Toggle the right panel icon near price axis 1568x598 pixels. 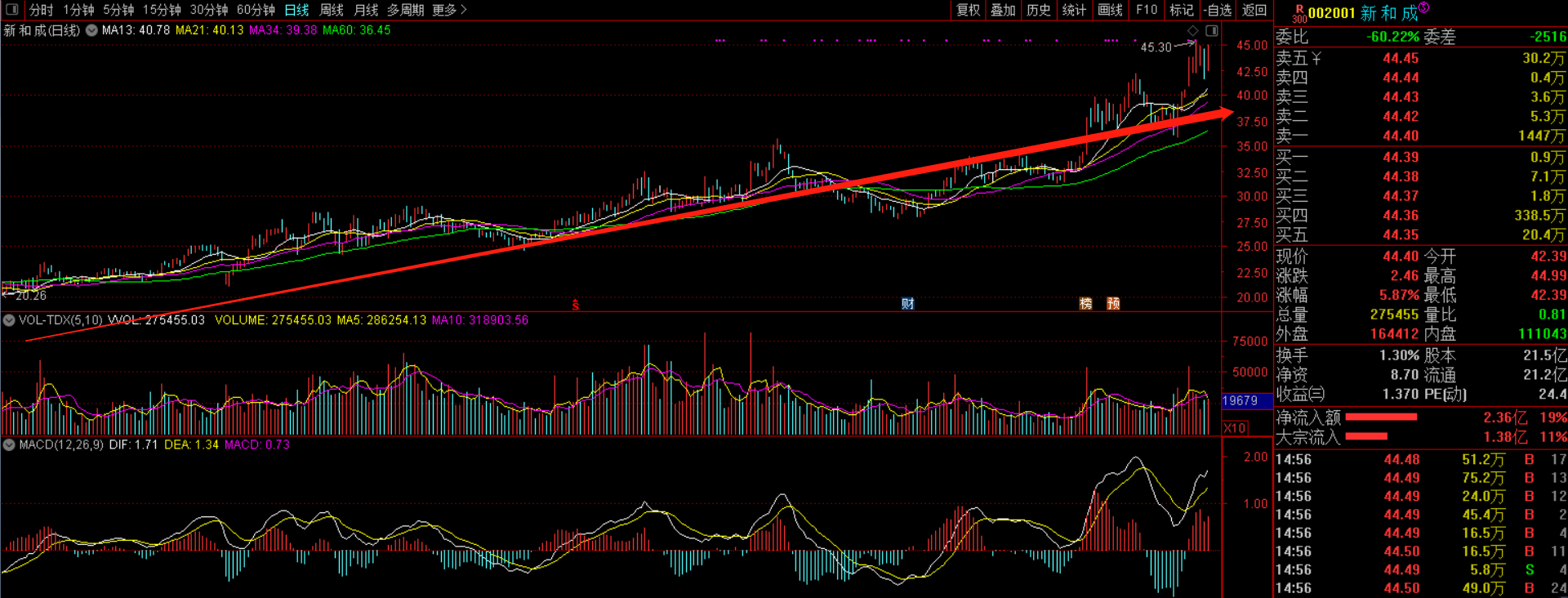[x=1212, y=30]
